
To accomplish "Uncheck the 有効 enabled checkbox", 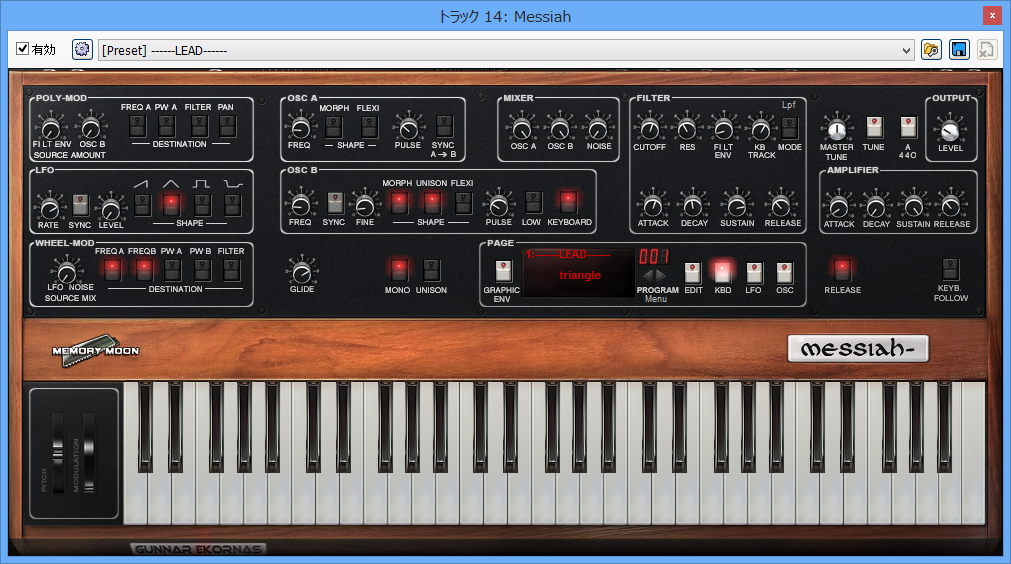I will 23,49.
